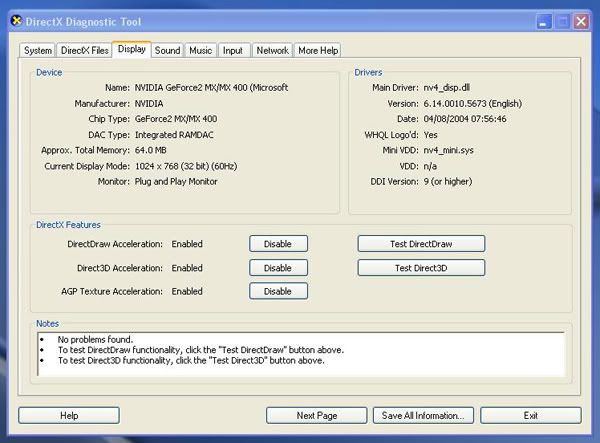
Task: Click the 'No problems found.' note
Action: (x=95, y=339)
